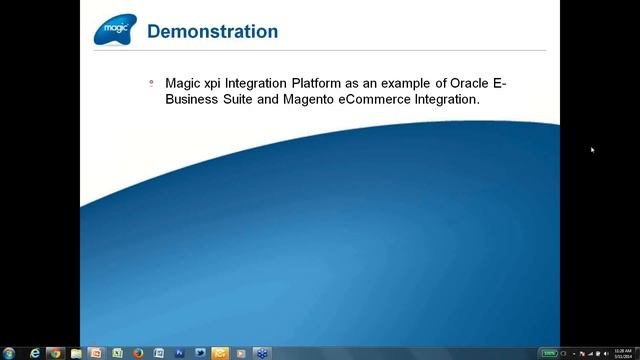
Task: Click the Magic logo on slide
Action: 115,29
